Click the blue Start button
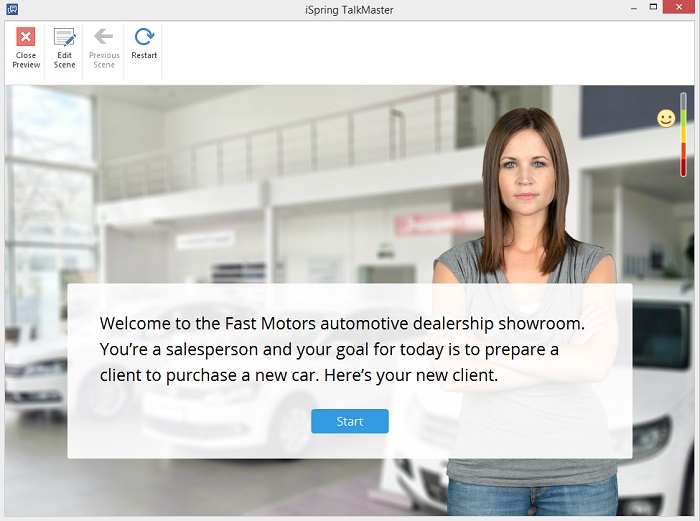This screenshot has width=700, height=521. (x=350, y=421)
